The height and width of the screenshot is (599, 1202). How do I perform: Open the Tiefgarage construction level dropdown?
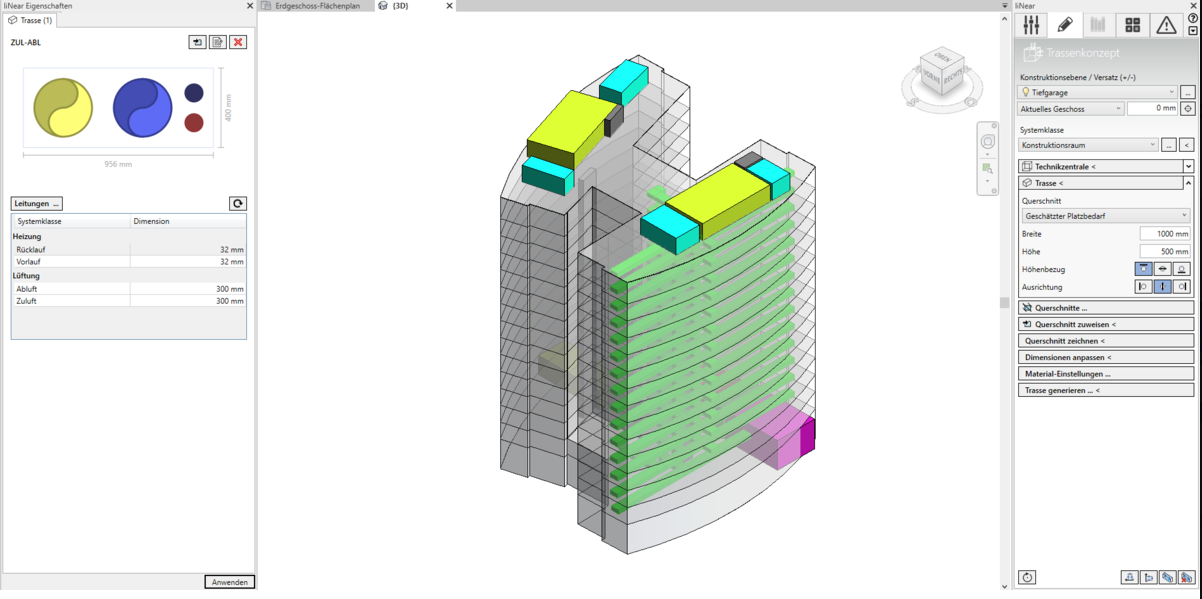(1097, 92)
